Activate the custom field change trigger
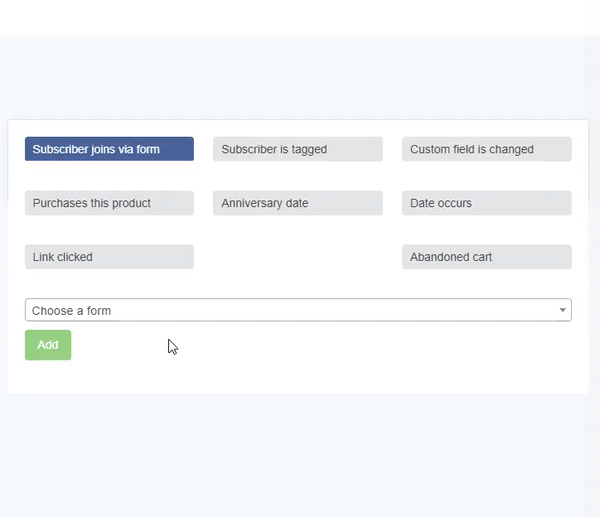Image resolution: width=600 pixels, height=517 pixels. coord(487,149)
